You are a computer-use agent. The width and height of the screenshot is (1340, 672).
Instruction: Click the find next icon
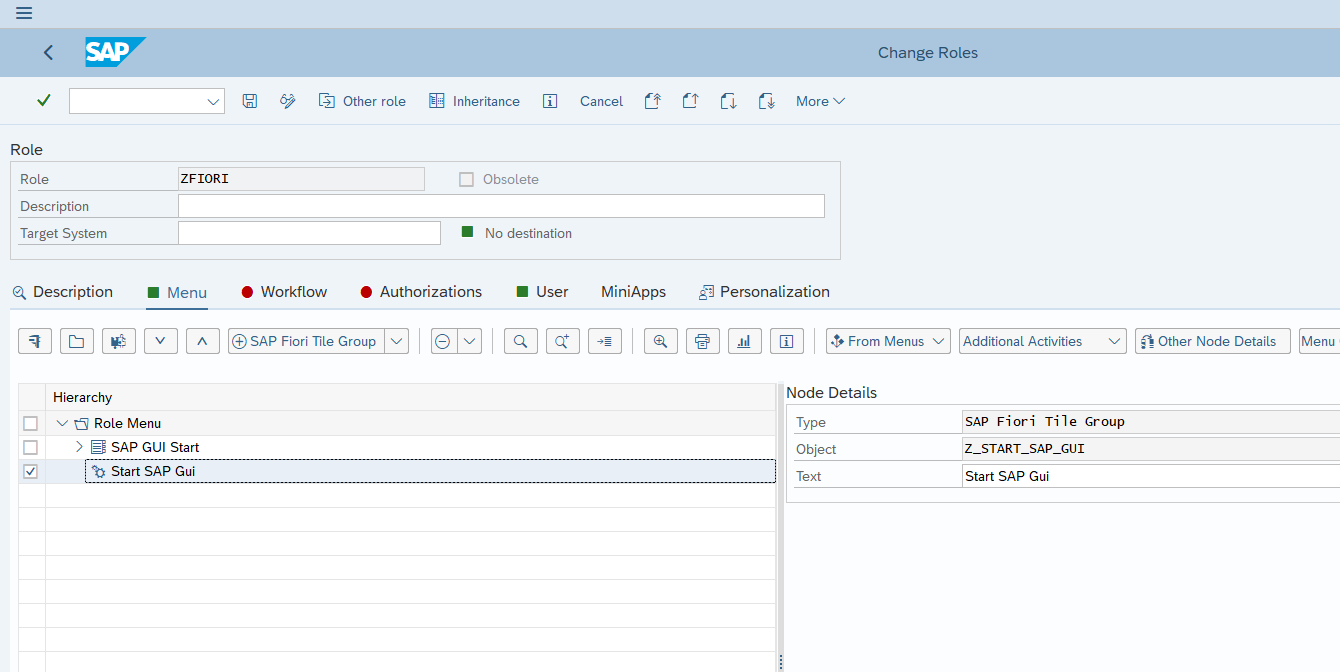[563, 341]
